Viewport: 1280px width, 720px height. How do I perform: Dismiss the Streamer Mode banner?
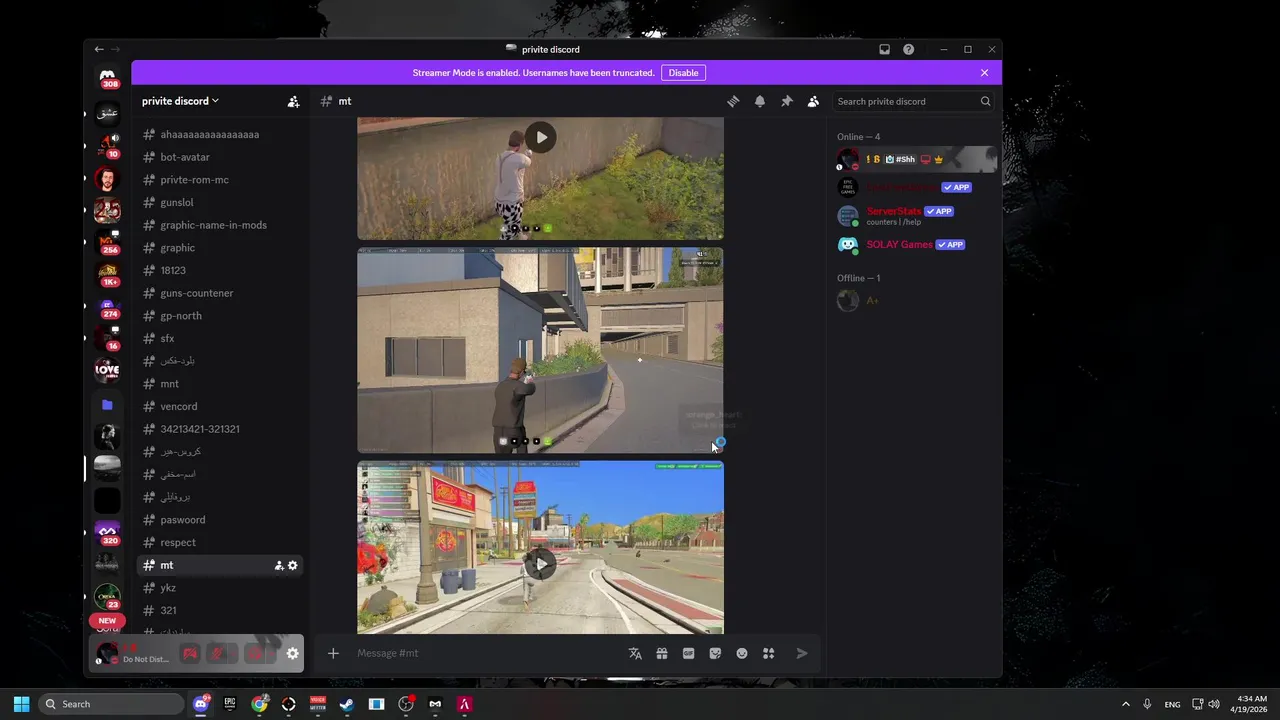pyautogui.click(x=984, y=72)
